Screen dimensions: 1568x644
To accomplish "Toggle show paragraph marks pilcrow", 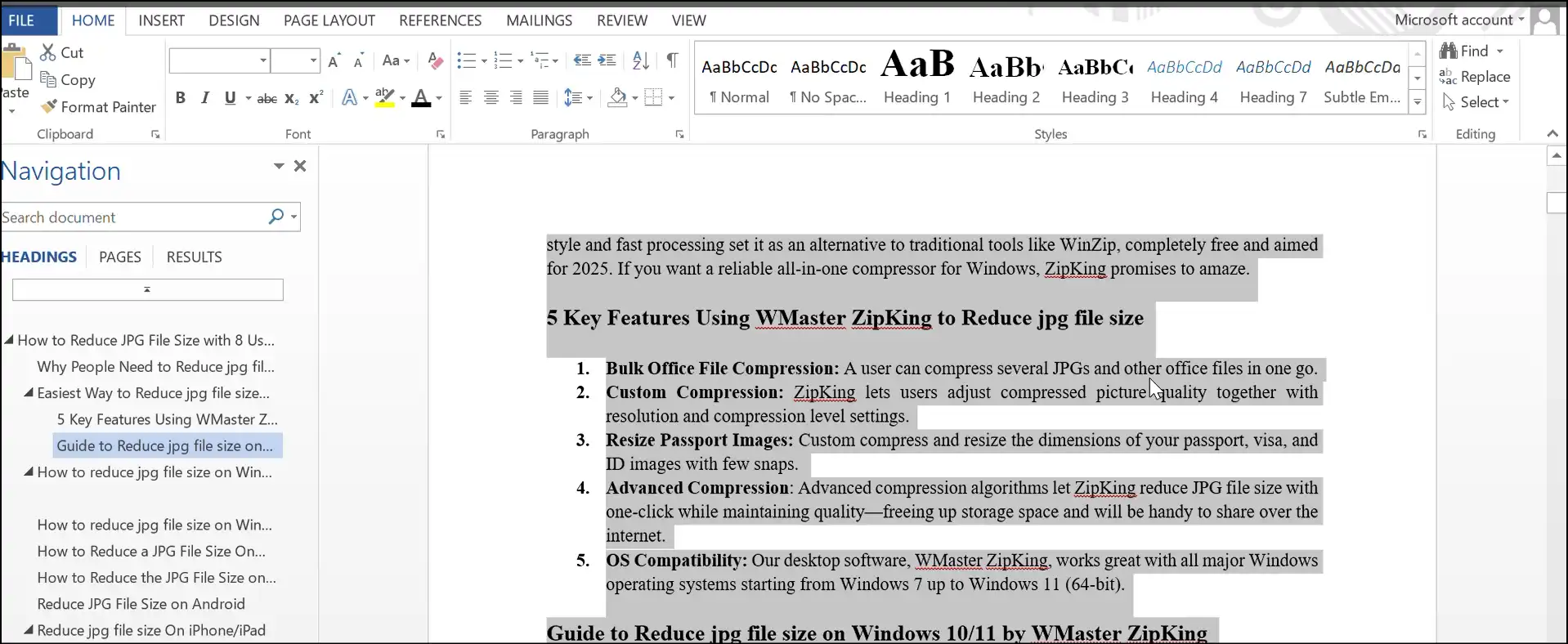I will pyautogui.click(x=672, y=60).
